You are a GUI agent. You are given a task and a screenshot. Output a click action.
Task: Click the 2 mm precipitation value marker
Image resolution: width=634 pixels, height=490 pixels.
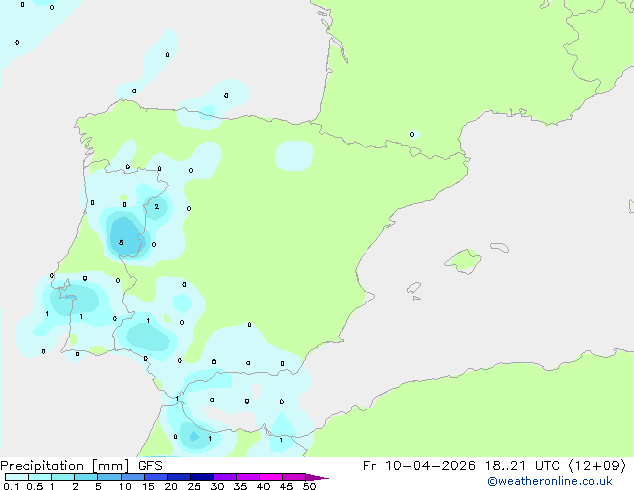(x=156, y=207)
